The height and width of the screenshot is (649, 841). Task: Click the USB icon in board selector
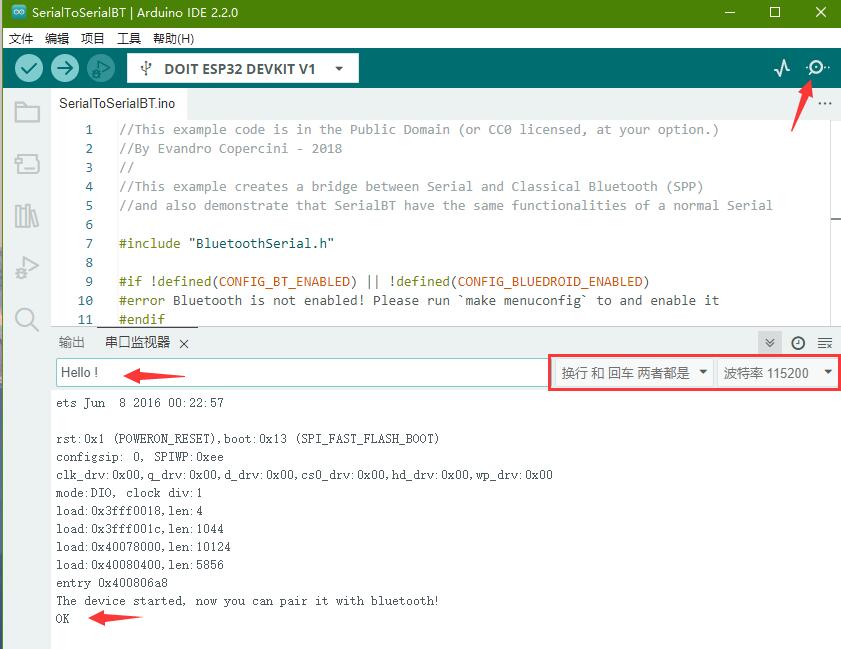coord(145,68)
